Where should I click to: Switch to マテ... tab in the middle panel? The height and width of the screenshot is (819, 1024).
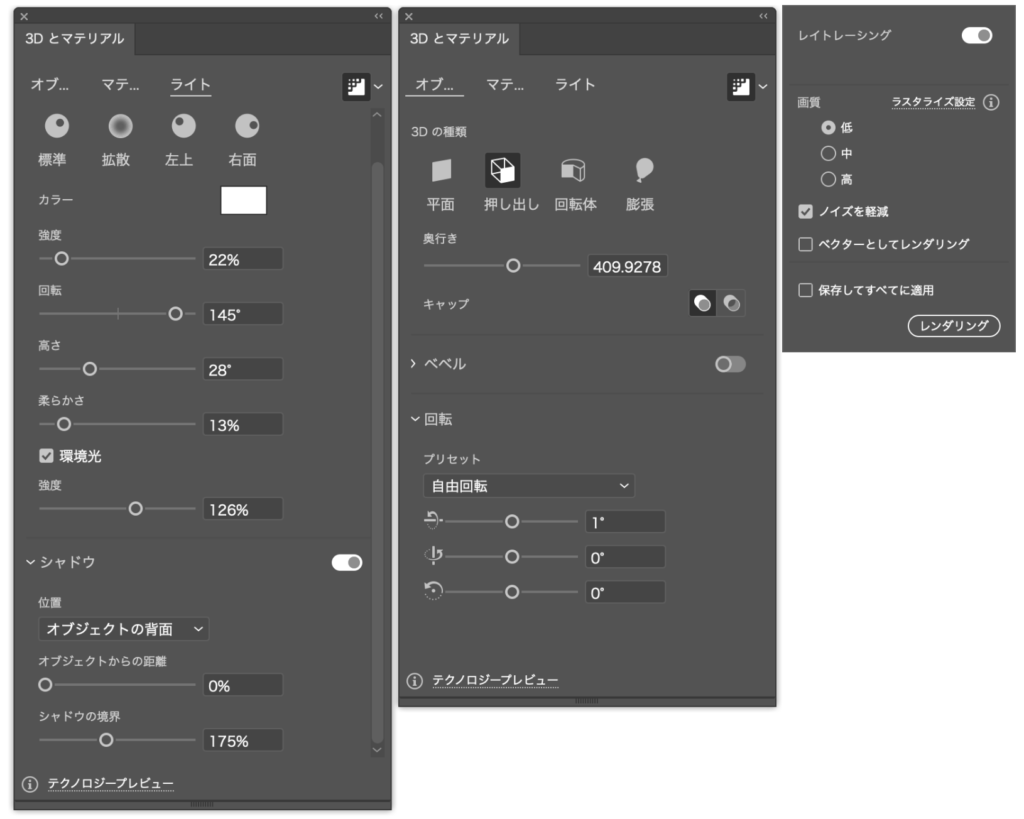click(x=505, y=85)
